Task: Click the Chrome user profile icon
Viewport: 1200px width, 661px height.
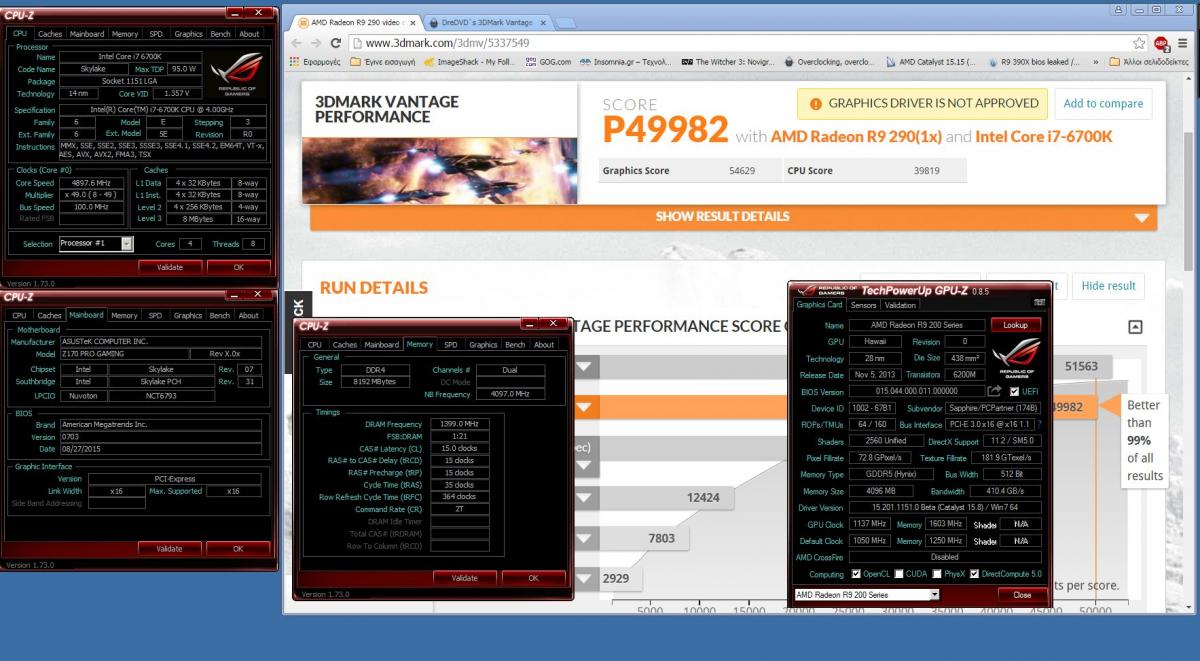Action: coord(1119,9)
